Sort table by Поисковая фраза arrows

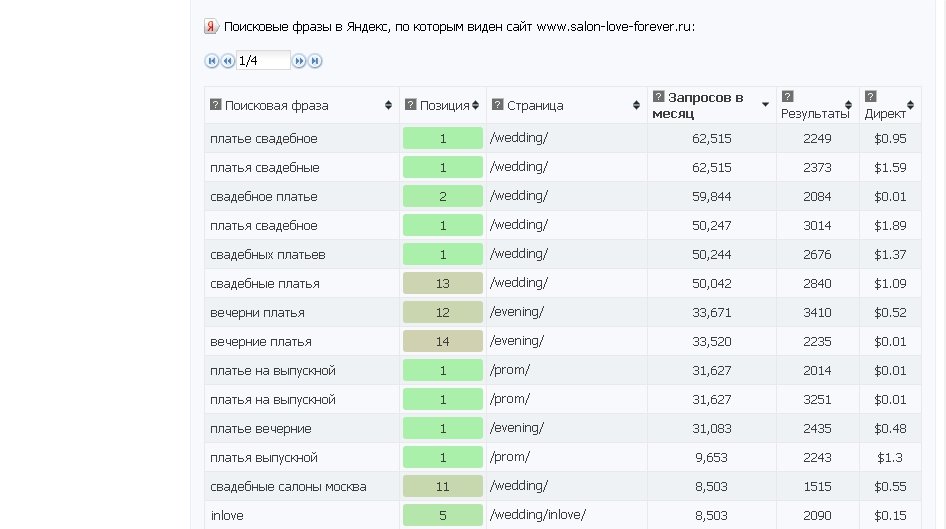click(388, 105)
